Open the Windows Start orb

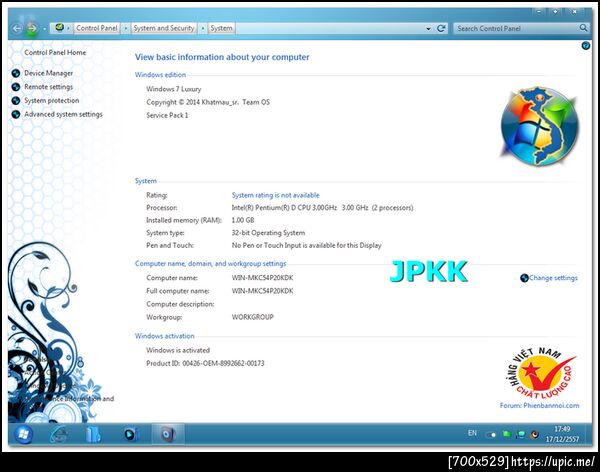[23, 434]
